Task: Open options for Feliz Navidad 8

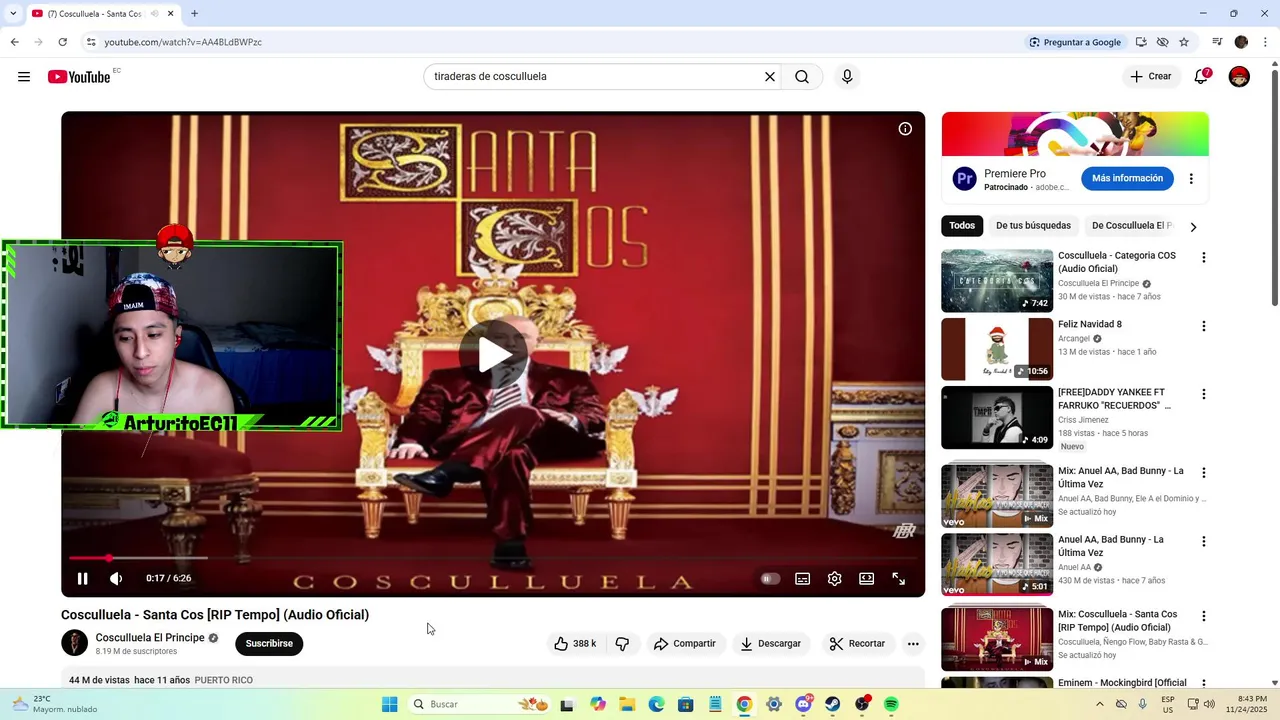Action: pos(1204,326)
